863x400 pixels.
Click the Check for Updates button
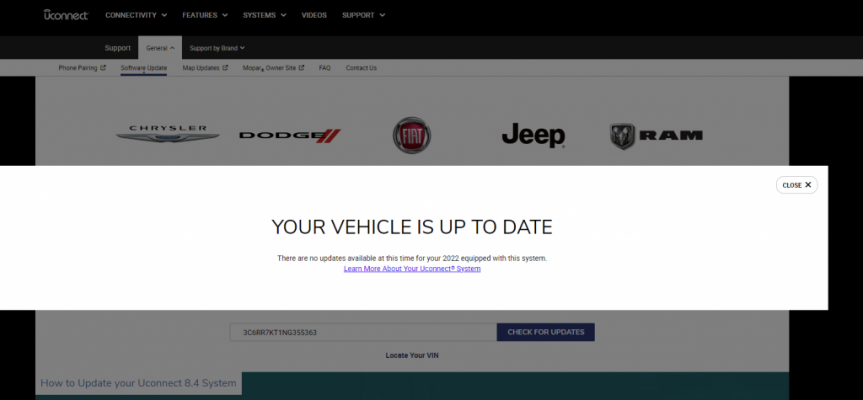[545, 332]
